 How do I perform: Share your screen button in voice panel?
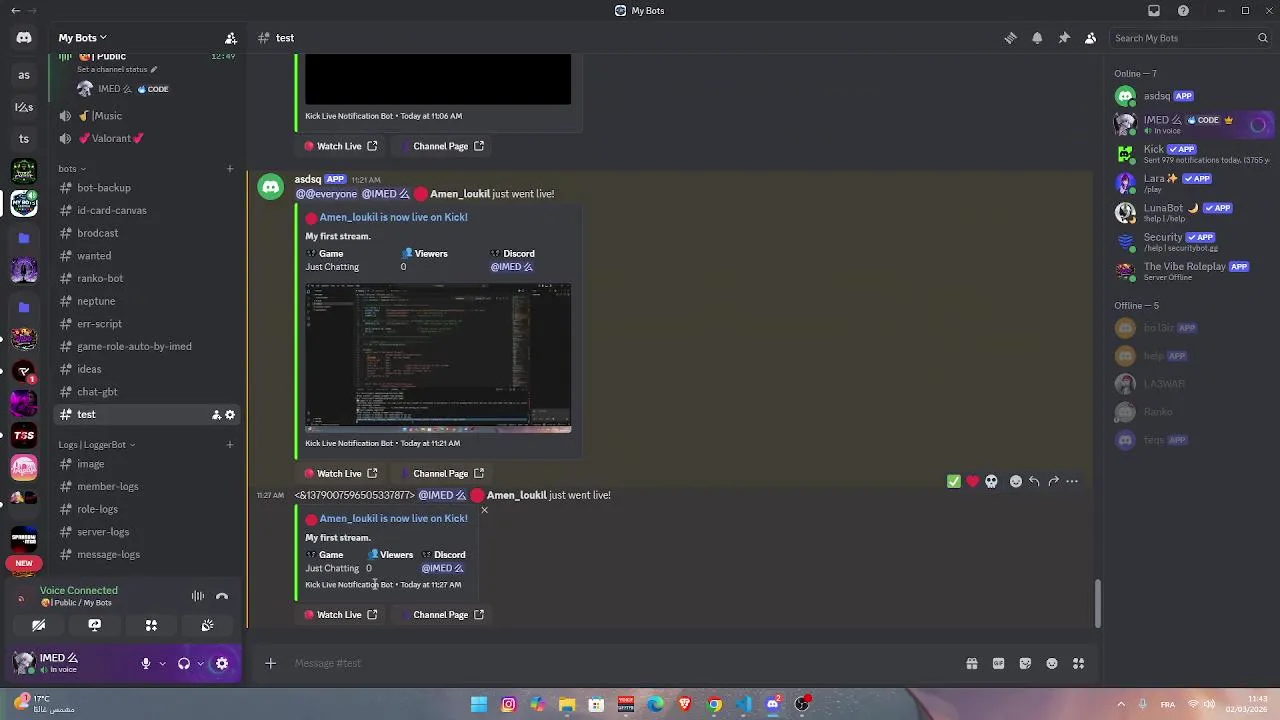[x=95, y=625]
